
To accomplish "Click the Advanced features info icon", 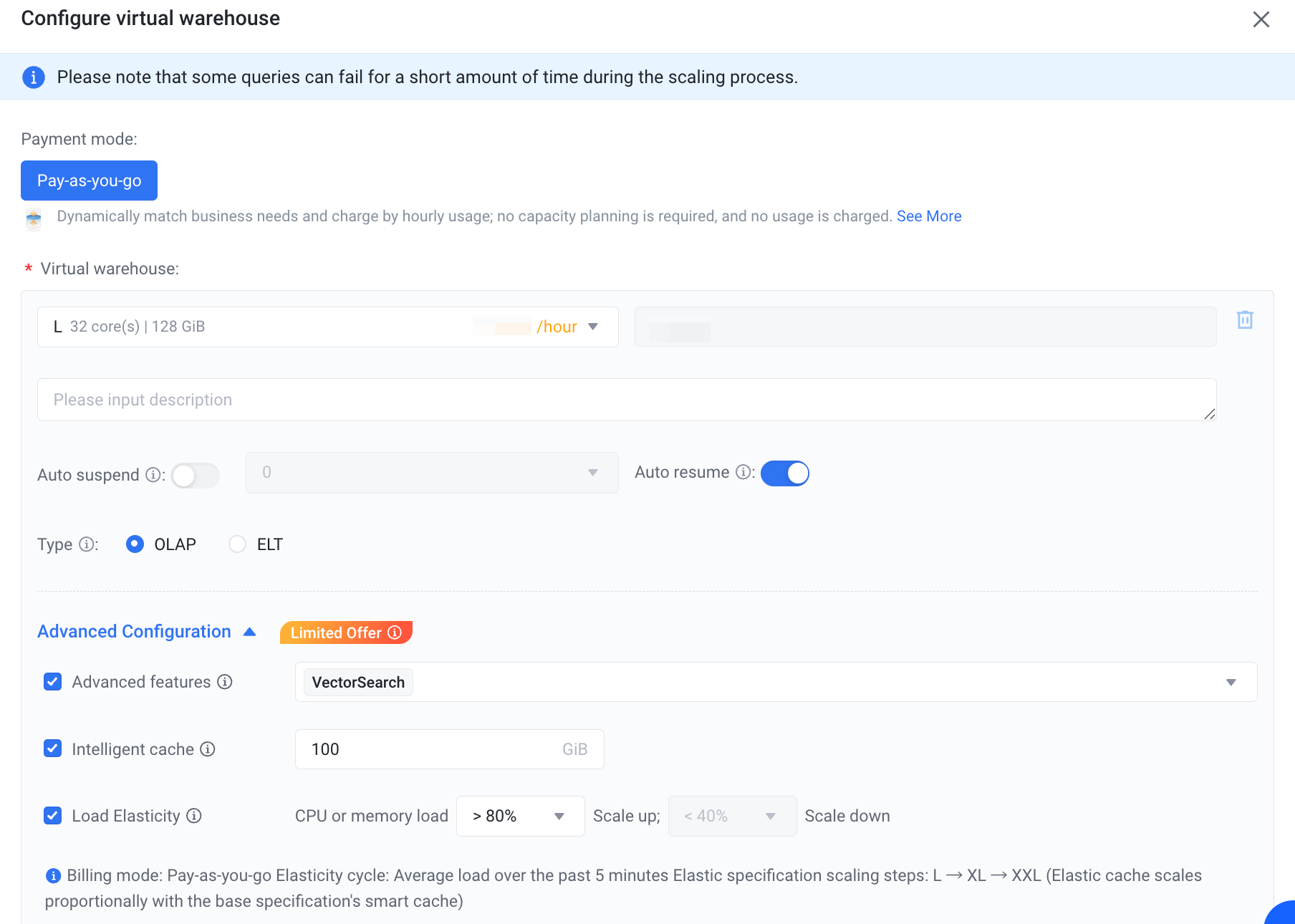I will tap(225, 682).
